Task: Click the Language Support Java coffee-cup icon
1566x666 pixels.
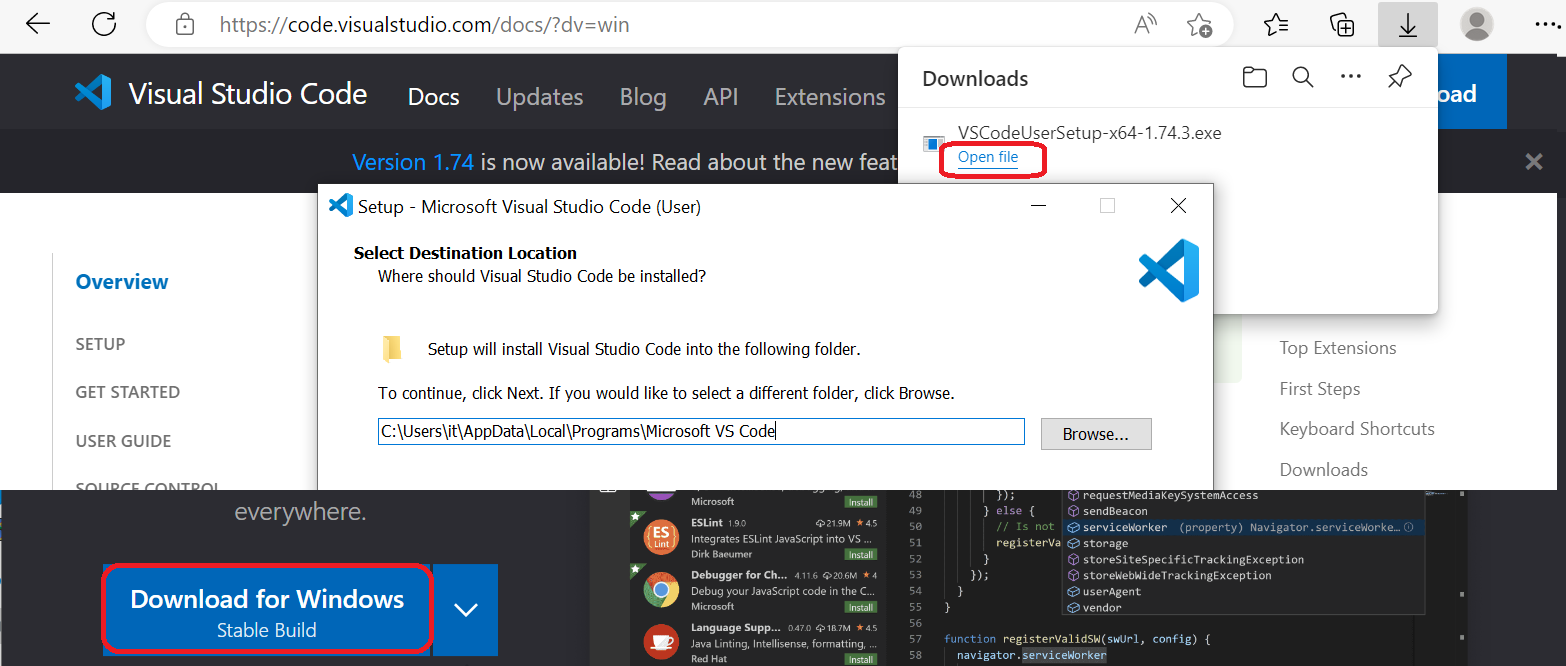Action: coord(661,641)
